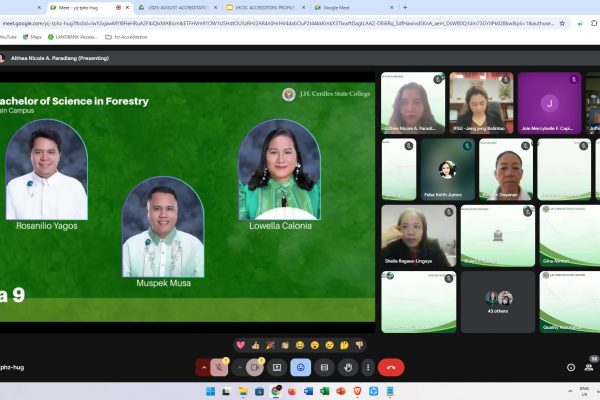Viewport: 600px width, 400px height.
Task: Open the people participants panel icon
Action: 589,367
